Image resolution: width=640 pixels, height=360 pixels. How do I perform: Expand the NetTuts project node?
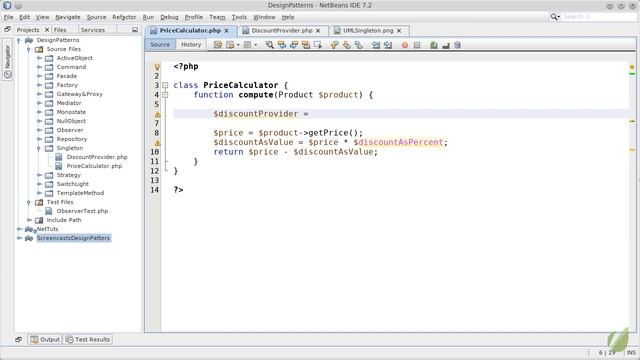(x=19, y=229)
